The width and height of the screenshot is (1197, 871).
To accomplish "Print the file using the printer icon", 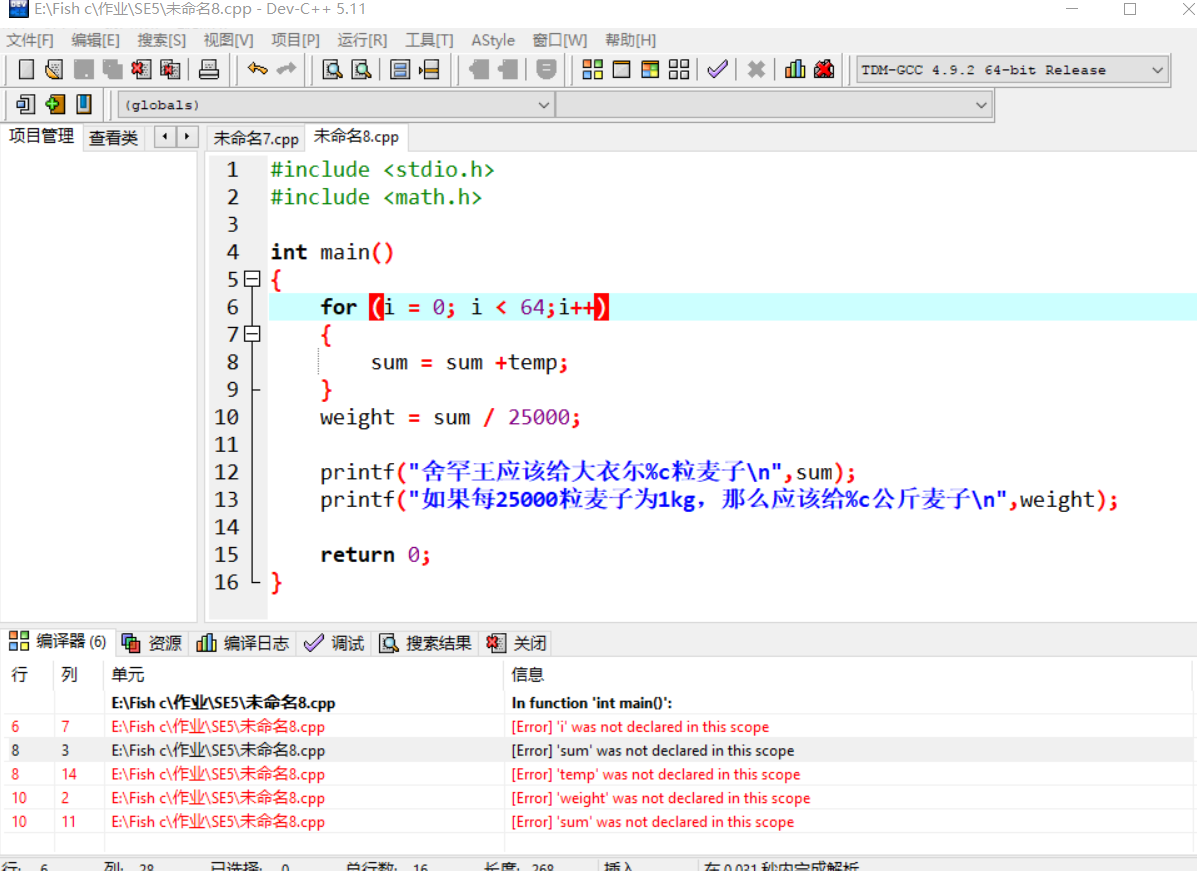I will point(208,69).
